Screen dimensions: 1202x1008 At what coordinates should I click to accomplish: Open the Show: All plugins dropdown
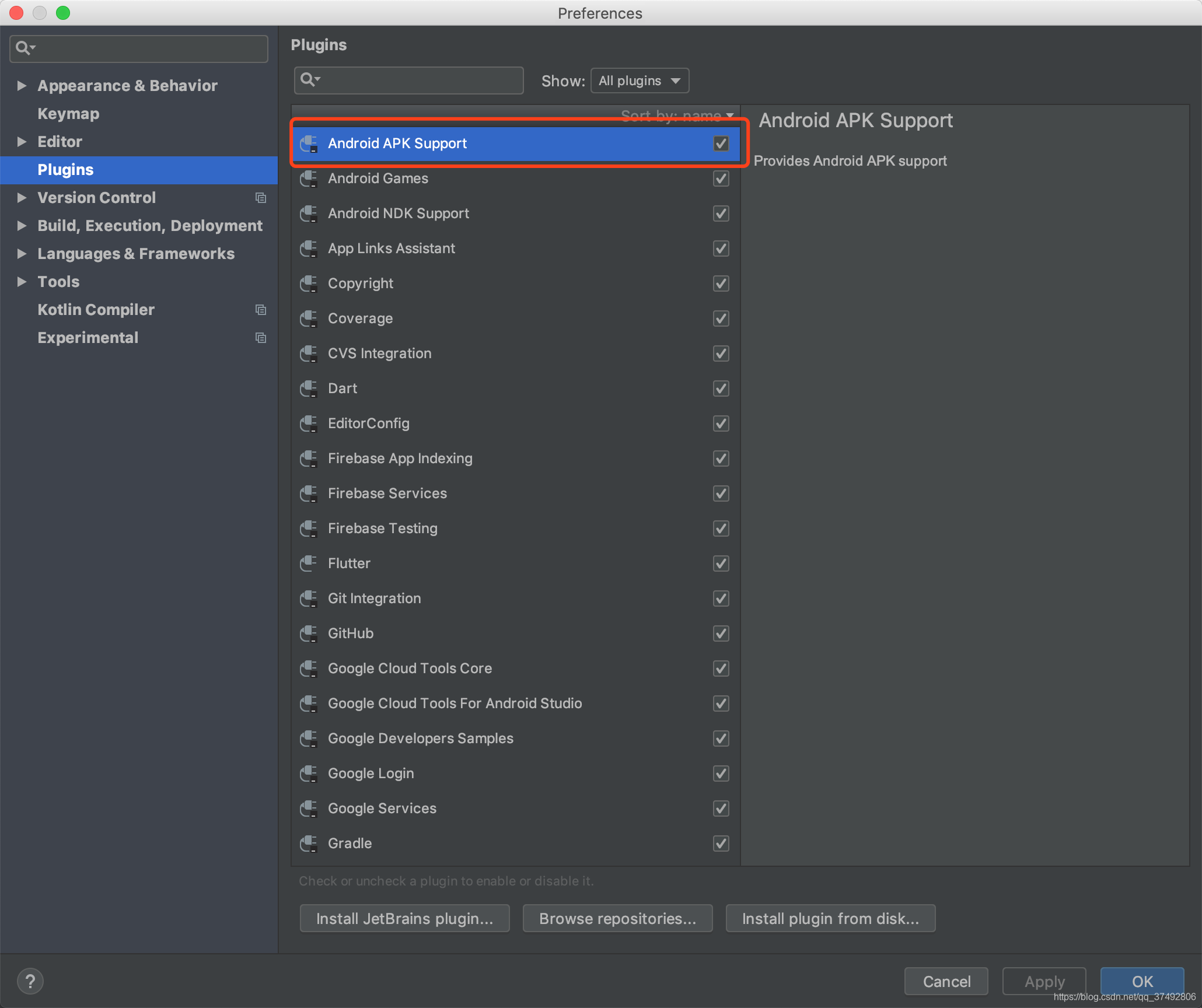[640, 80]
